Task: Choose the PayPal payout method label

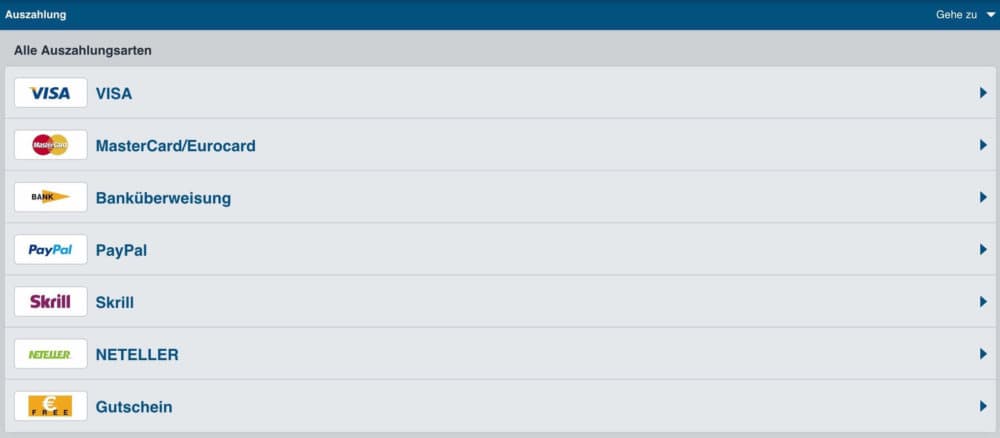Action: pyautogui.click(x=121, y=250)
